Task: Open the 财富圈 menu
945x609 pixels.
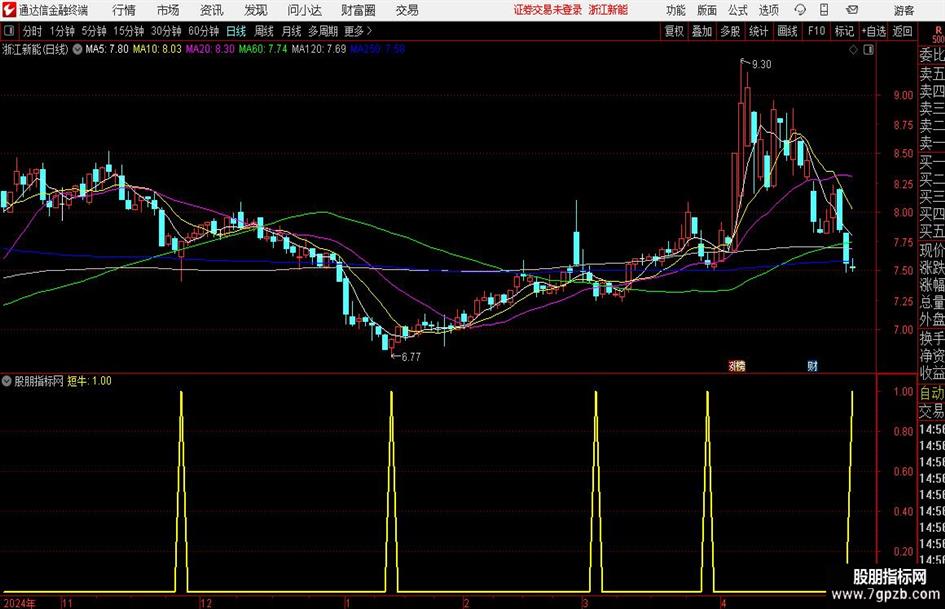Action: pos(358,10)
